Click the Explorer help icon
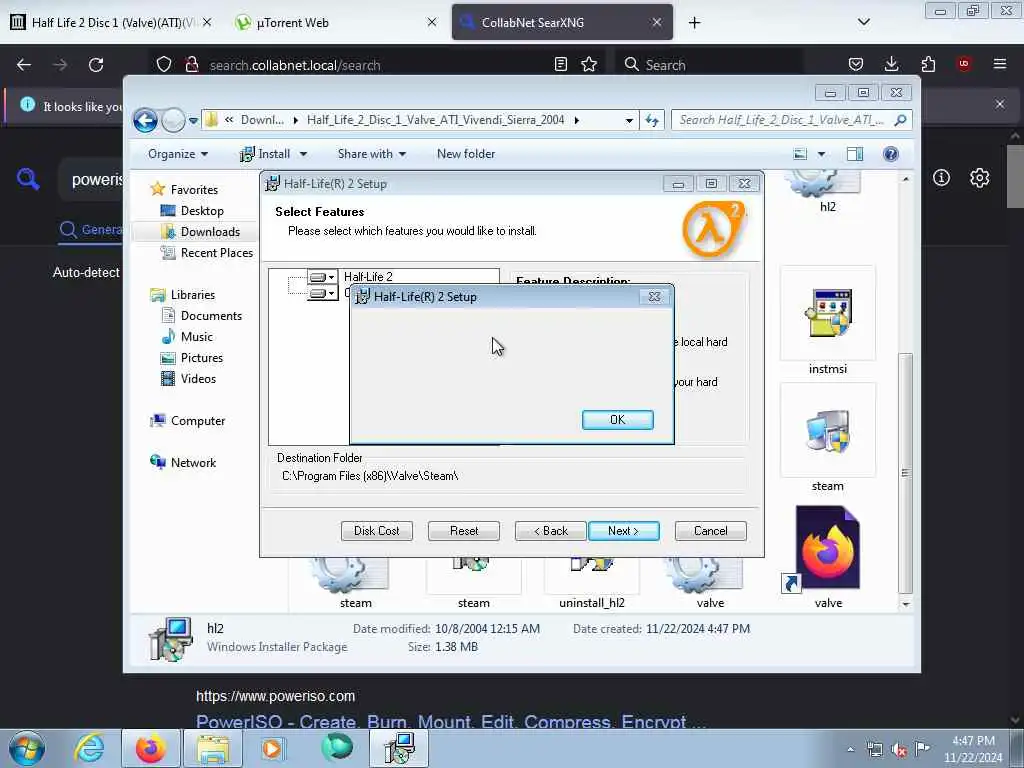The image size is (1024, 768). pyautogui.click(x=891, y=154)
